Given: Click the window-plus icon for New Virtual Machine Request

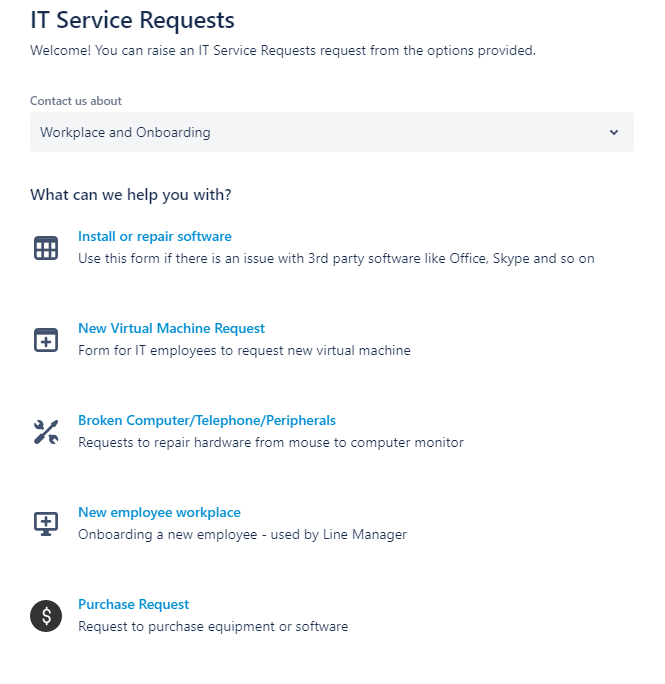Looking at the screenshot, I should pyautogui.click(x=46, y=340).
